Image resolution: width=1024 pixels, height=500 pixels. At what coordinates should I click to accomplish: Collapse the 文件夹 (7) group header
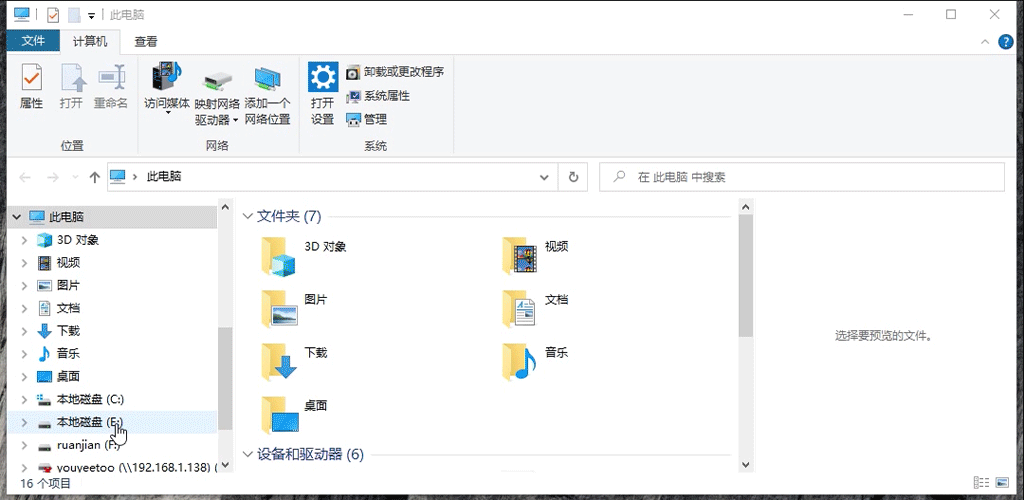(249, 216)
